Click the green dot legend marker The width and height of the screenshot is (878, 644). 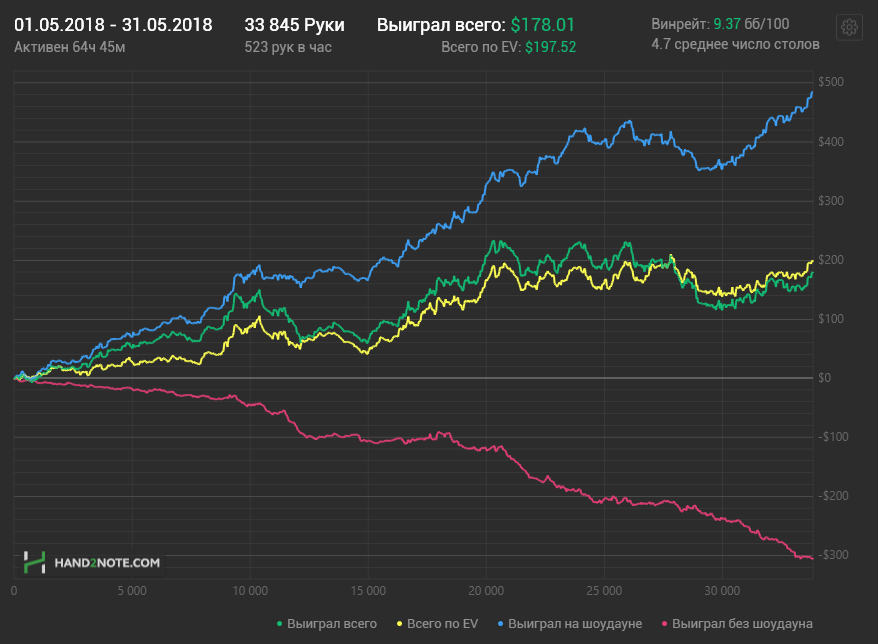[279, 624]
